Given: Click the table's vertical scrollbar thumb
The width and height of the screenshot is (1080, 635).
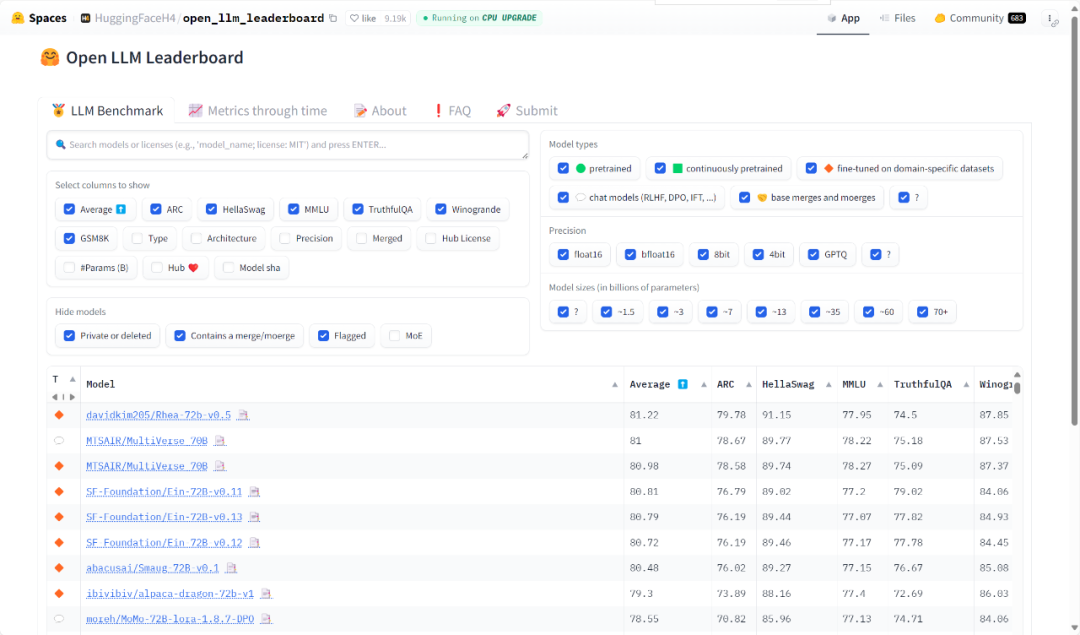Looking at the screenshot, I should [1017, 387].
